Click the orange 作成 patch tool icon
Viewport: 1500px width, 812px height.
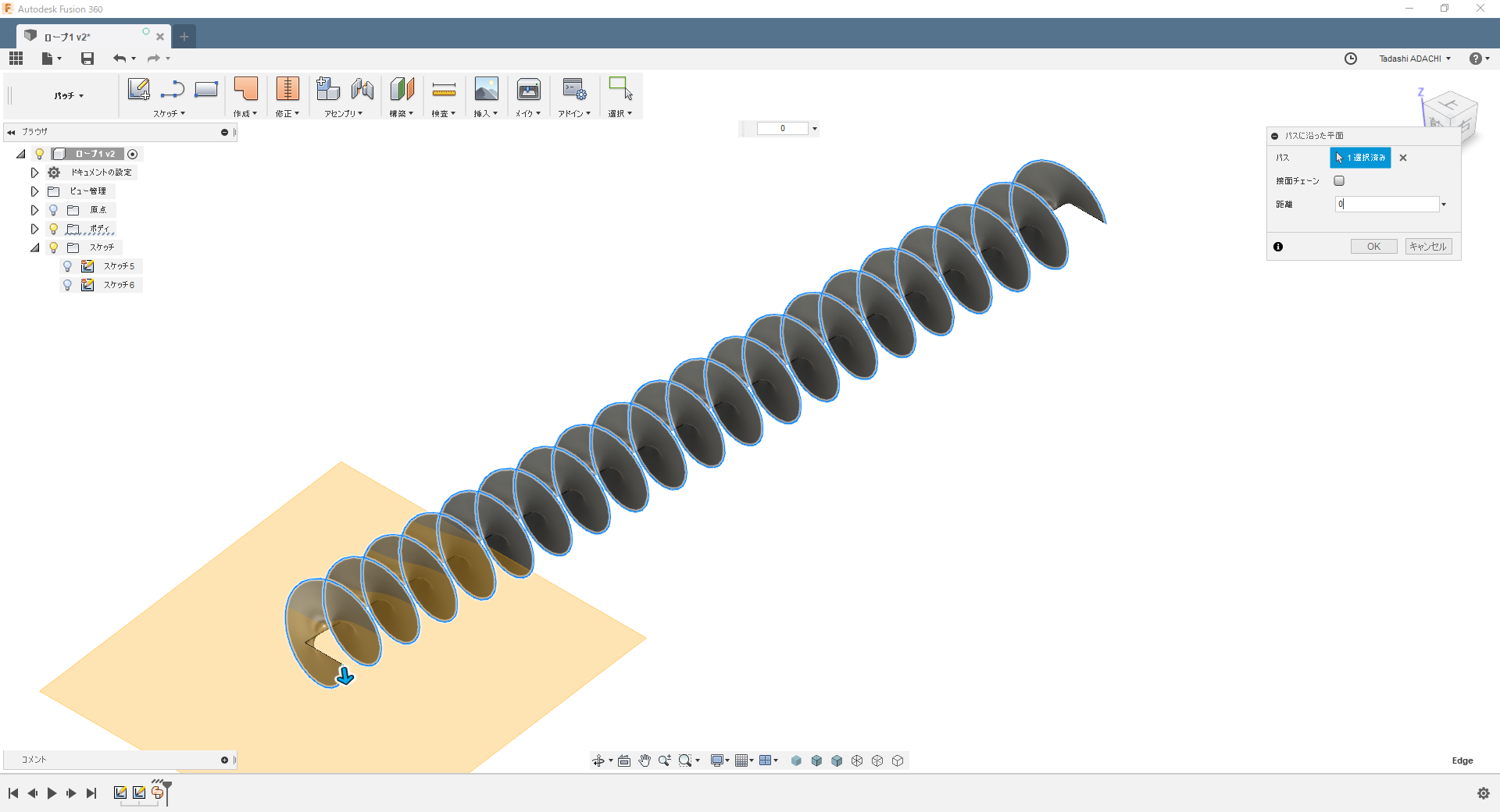coord(246,89)
